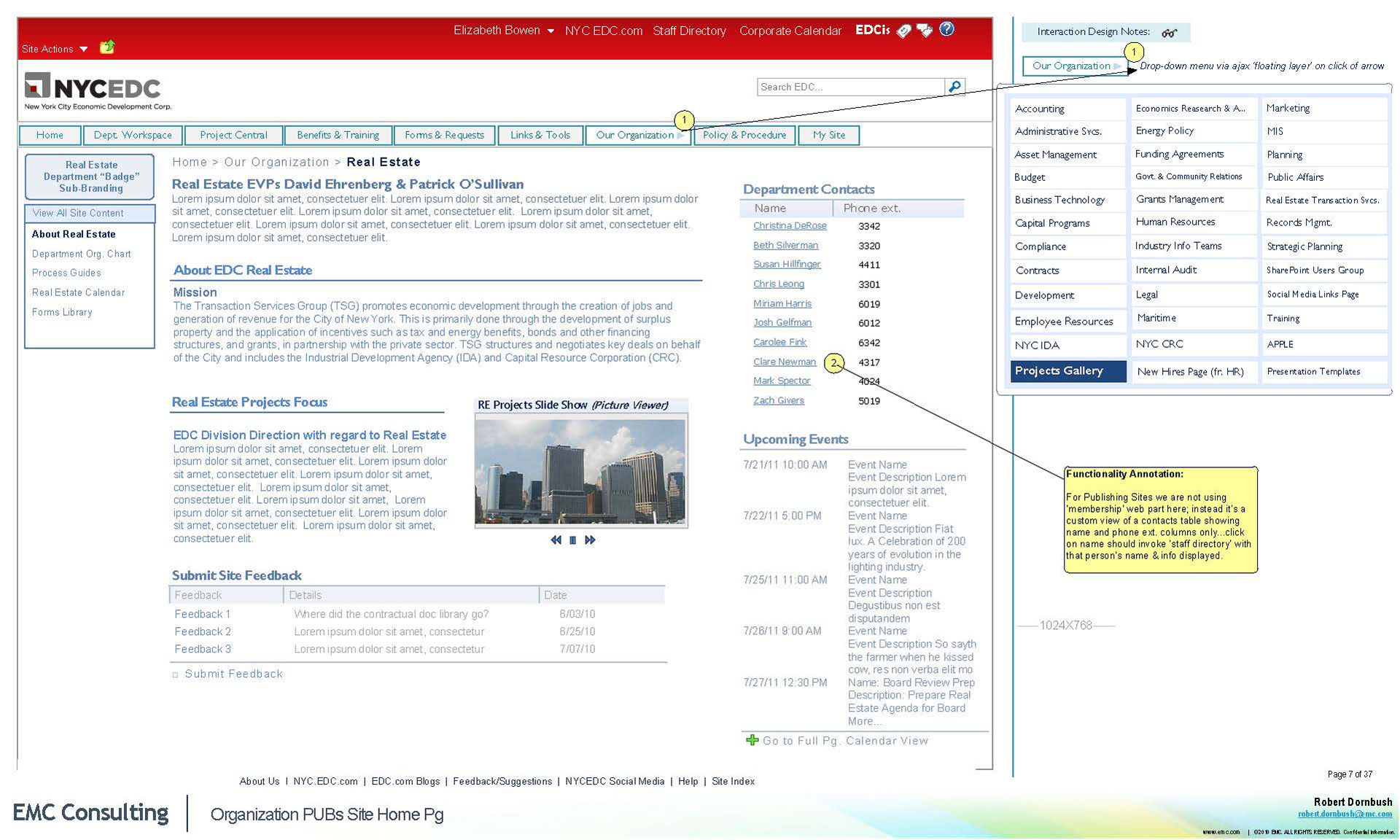Click the single tag icon beside EDCis

coord(904,31)
